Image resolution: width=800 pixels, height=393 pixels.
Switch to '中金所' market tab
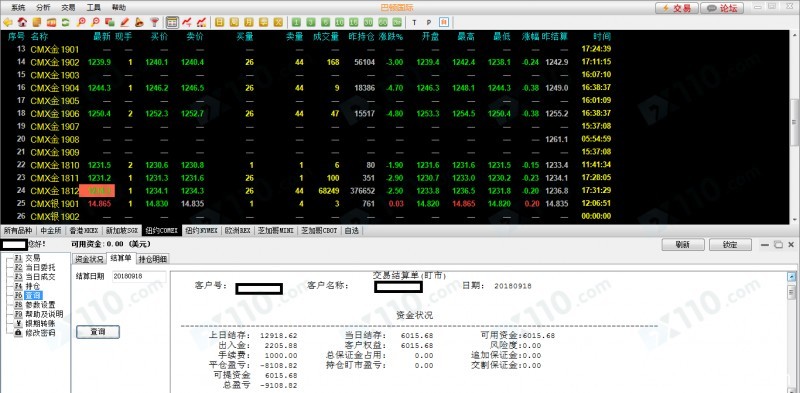pos(51,230)
